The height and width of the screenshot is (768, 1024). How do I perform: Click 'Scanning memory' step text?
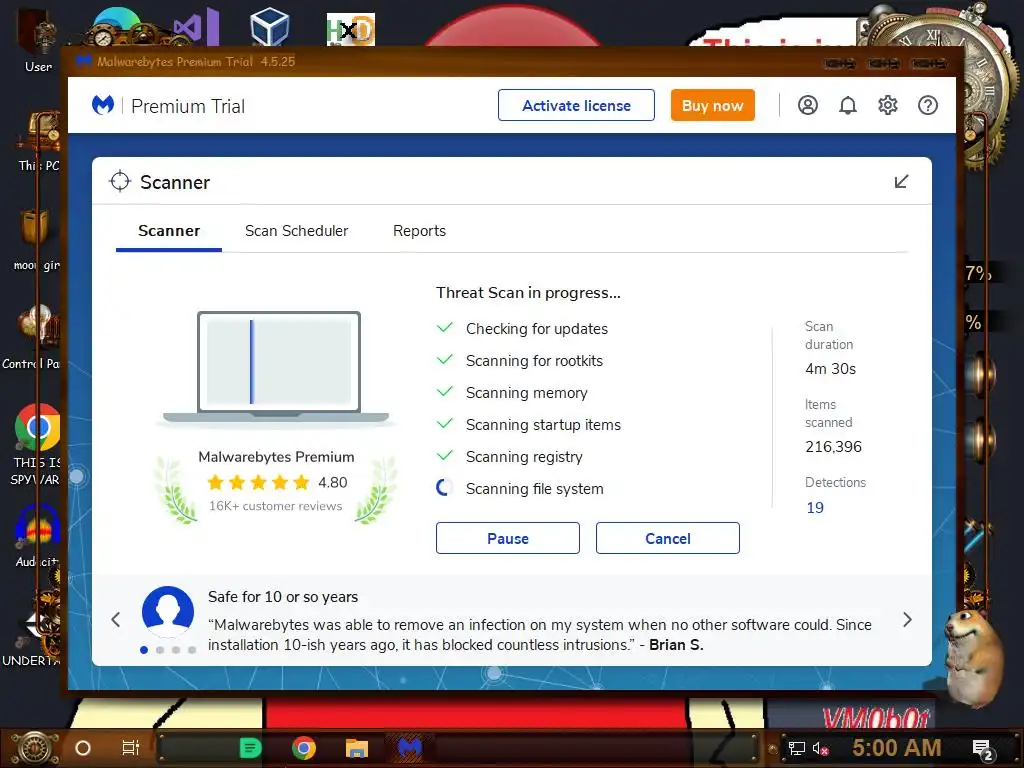click(526, 392)
